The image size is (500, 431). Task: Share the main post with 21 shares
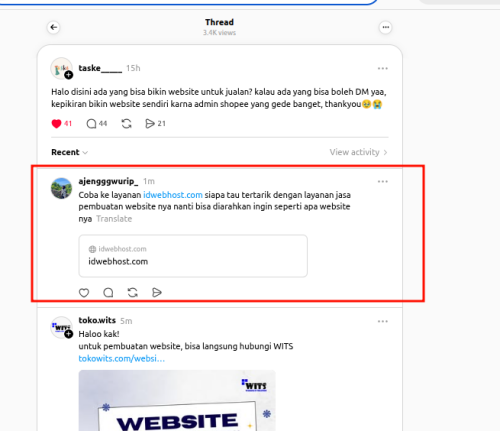pyautogui.click(x=150, y=124)
